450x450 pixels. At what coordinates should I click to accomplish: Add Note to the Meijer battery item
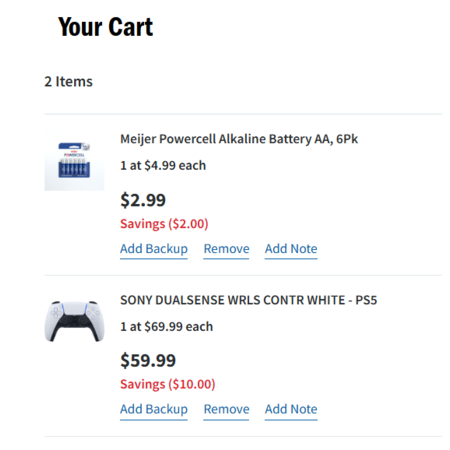pos(291,249)
